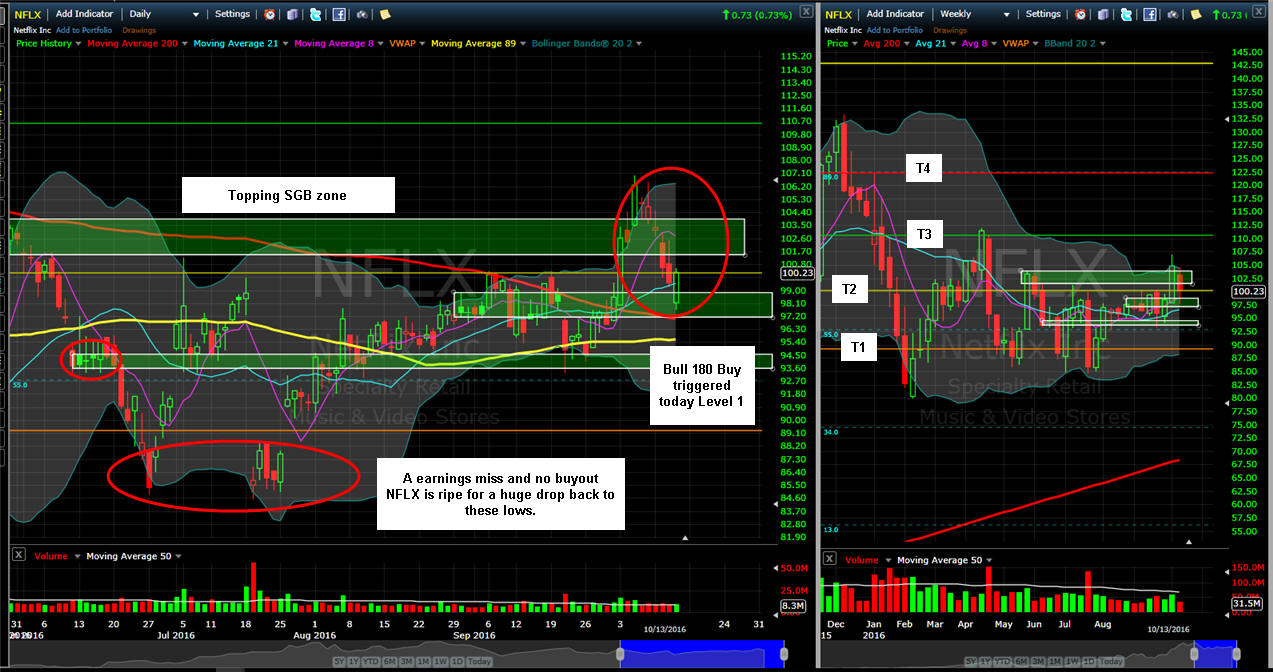The image size is (1273, 672).
Task: Click Drawings link in Daily chart
Action: tap(139, 30)
